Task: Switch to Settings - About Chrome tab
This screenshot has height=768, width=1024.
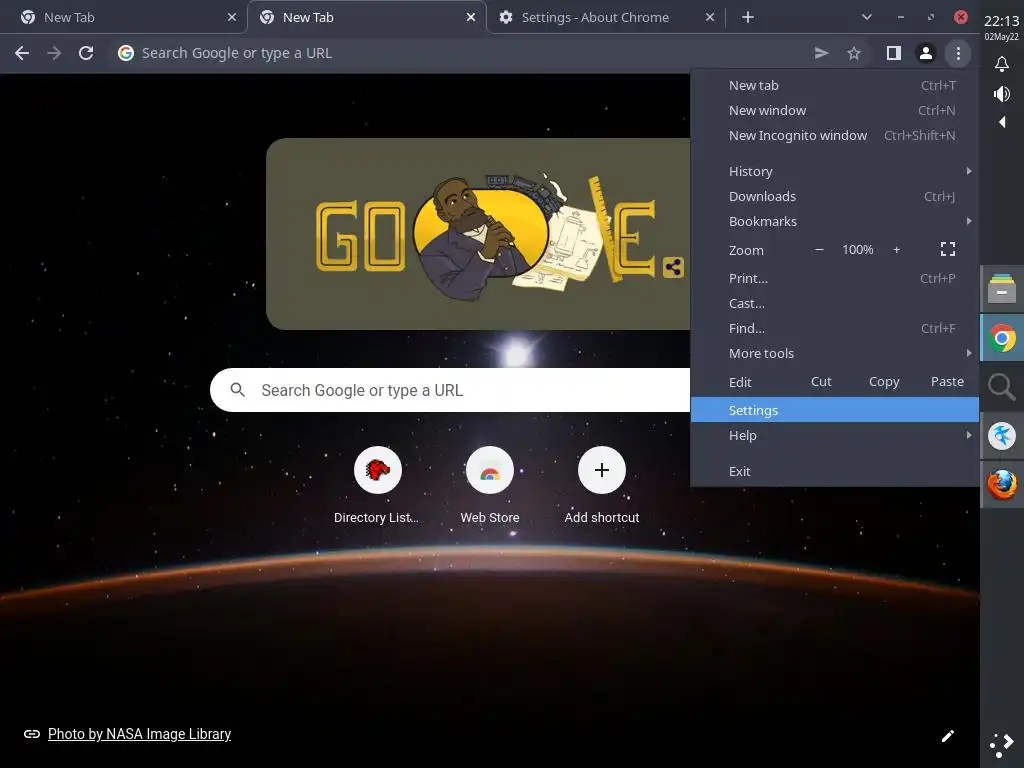Action: (607, 18)
